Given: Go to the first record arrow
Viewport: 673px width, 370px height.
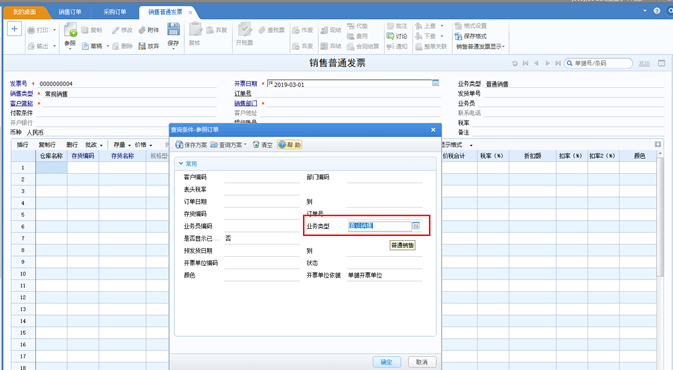Looking at the screenshot, I should pos(525,63).
